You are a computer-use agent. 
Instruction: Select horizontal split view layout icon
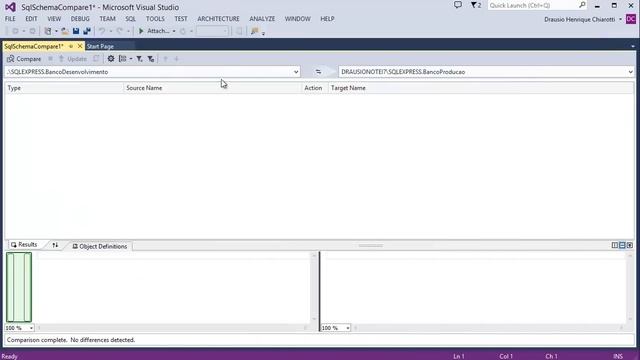point(622,245)
